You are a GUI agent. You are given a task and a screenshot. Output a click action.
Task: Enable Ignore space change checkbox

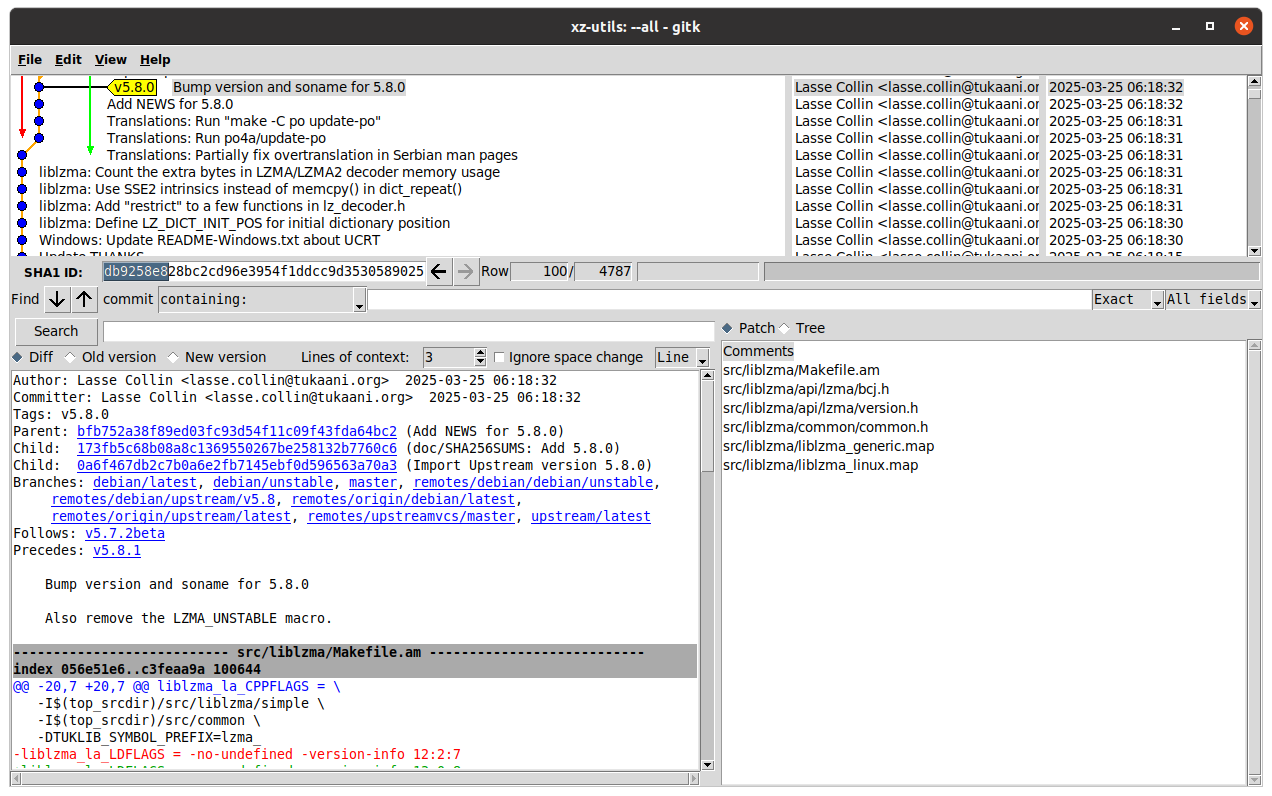point(500,357)
